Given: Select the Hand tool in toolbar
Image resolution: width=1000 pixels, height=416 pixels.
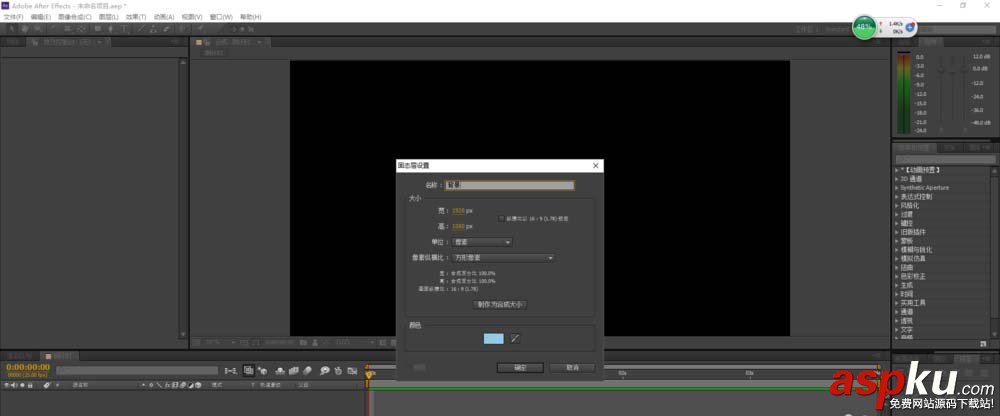Looking at the screenshot, I should point(23,29).
